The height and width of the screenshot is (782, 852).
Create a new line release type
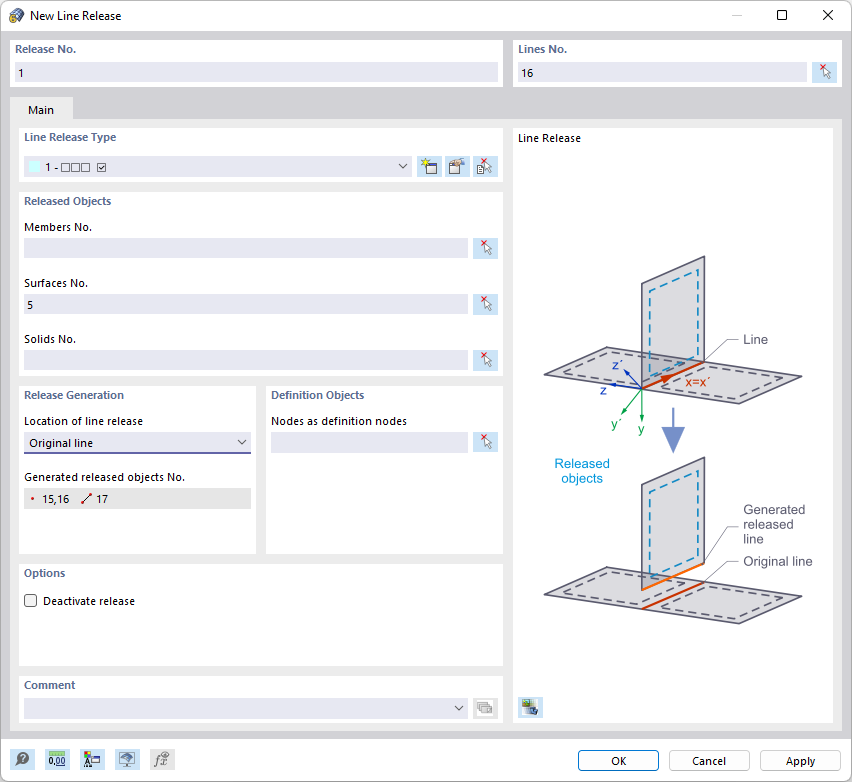tap(429, 166)
